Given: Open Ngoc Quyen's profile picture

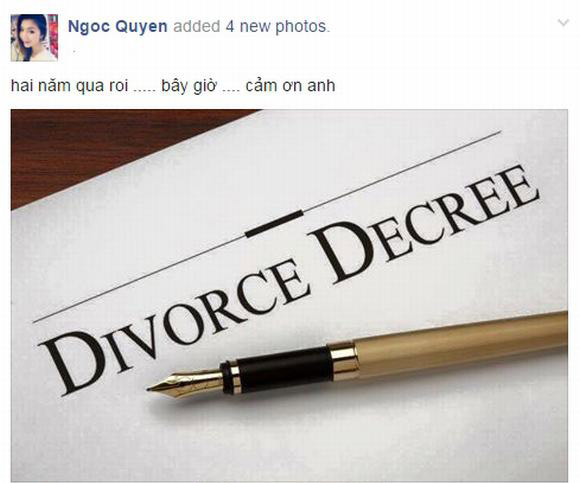Looking at the screenshot, I should pyautogui.click(x=34, y=38).
